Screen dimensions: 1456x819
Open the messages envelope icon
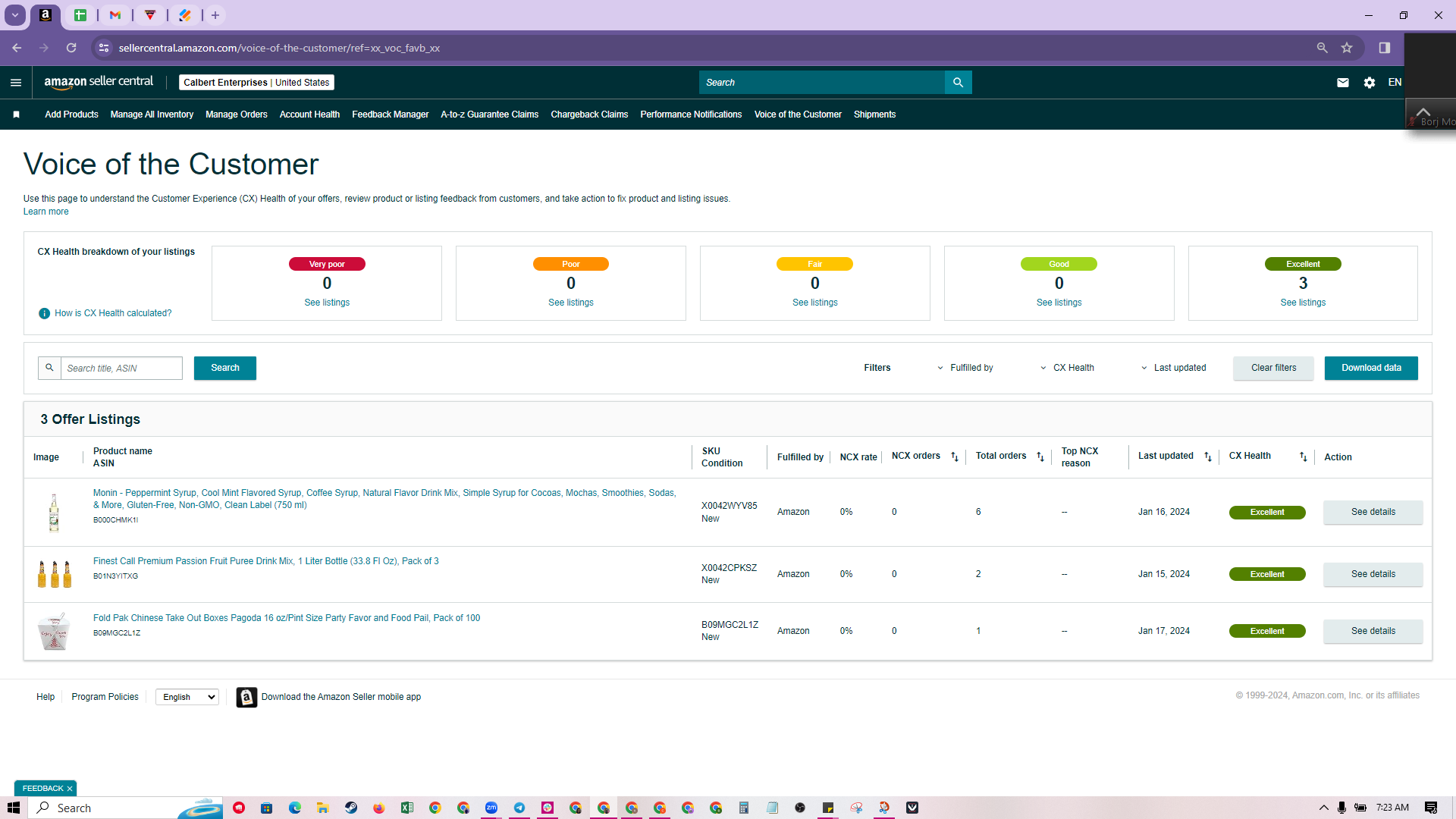pyautogui.click(x=1342, y=83)
